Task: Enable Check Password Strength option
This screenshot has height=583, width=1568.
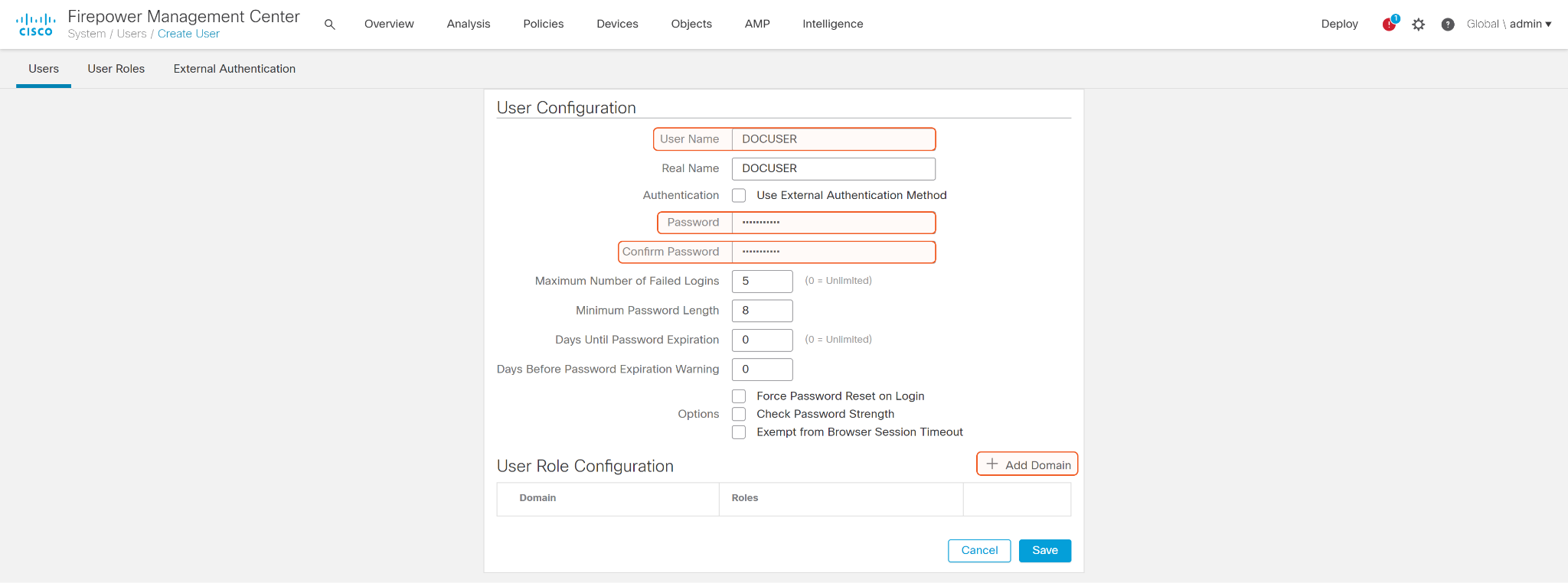Action: coord(739,414)
